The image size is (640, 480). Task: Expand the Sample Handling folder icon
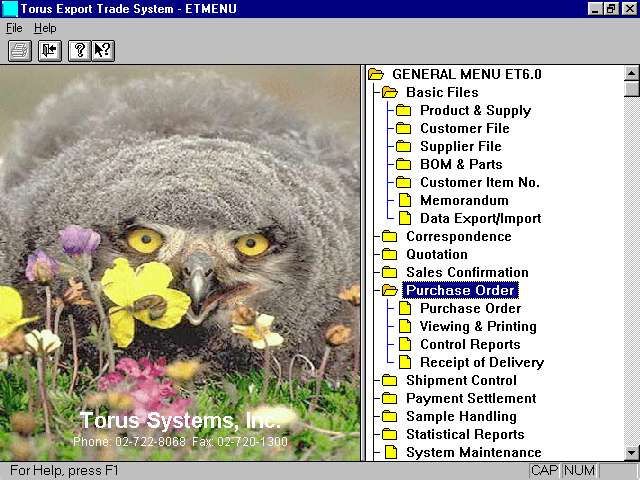tap(390, 416)
